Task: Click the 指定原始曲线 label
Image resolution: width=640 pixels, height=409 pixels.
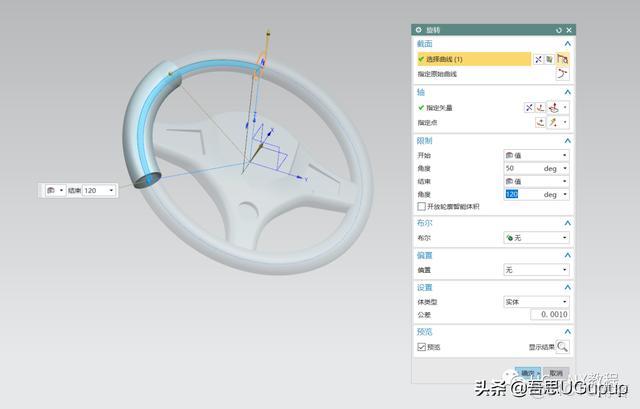Action: (437, 74)
